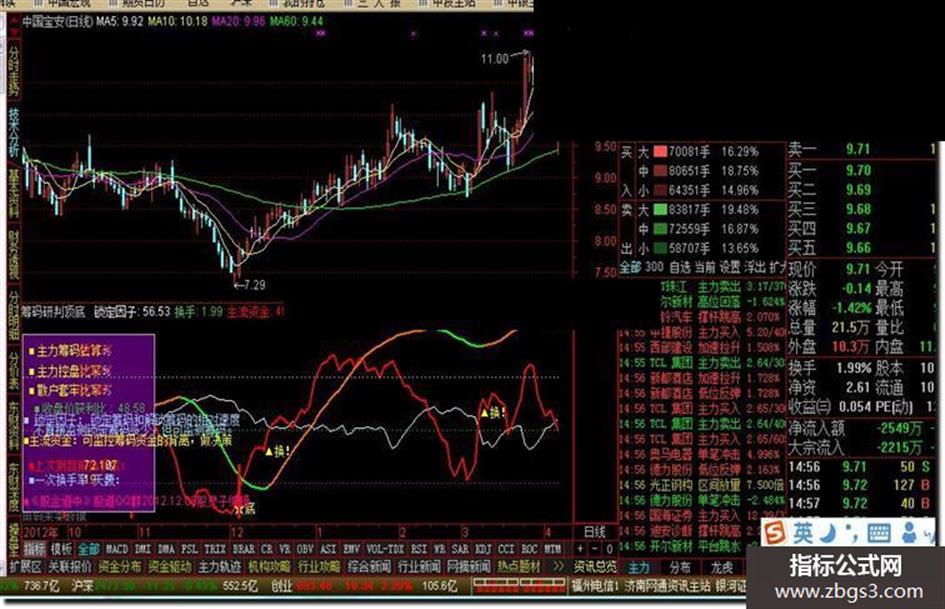
Task: Toggle Sogou 英 English input mode
Action: coord(803,533)
